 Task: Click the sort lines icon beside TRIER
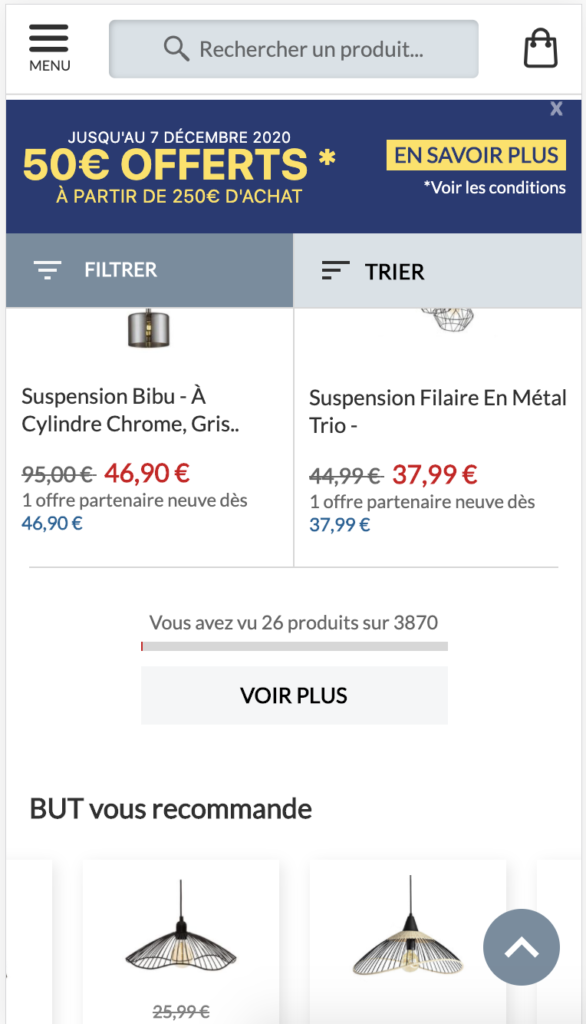(x=336, y=270)
